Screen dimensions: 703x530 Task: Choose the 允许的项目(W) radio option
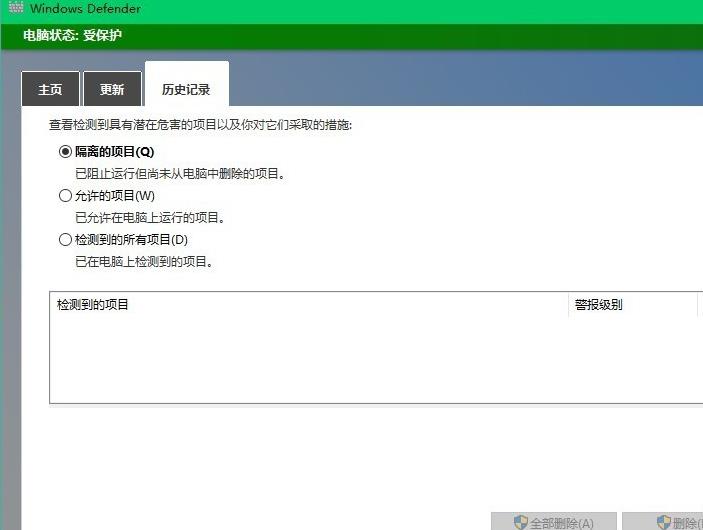tap(65, 195)
